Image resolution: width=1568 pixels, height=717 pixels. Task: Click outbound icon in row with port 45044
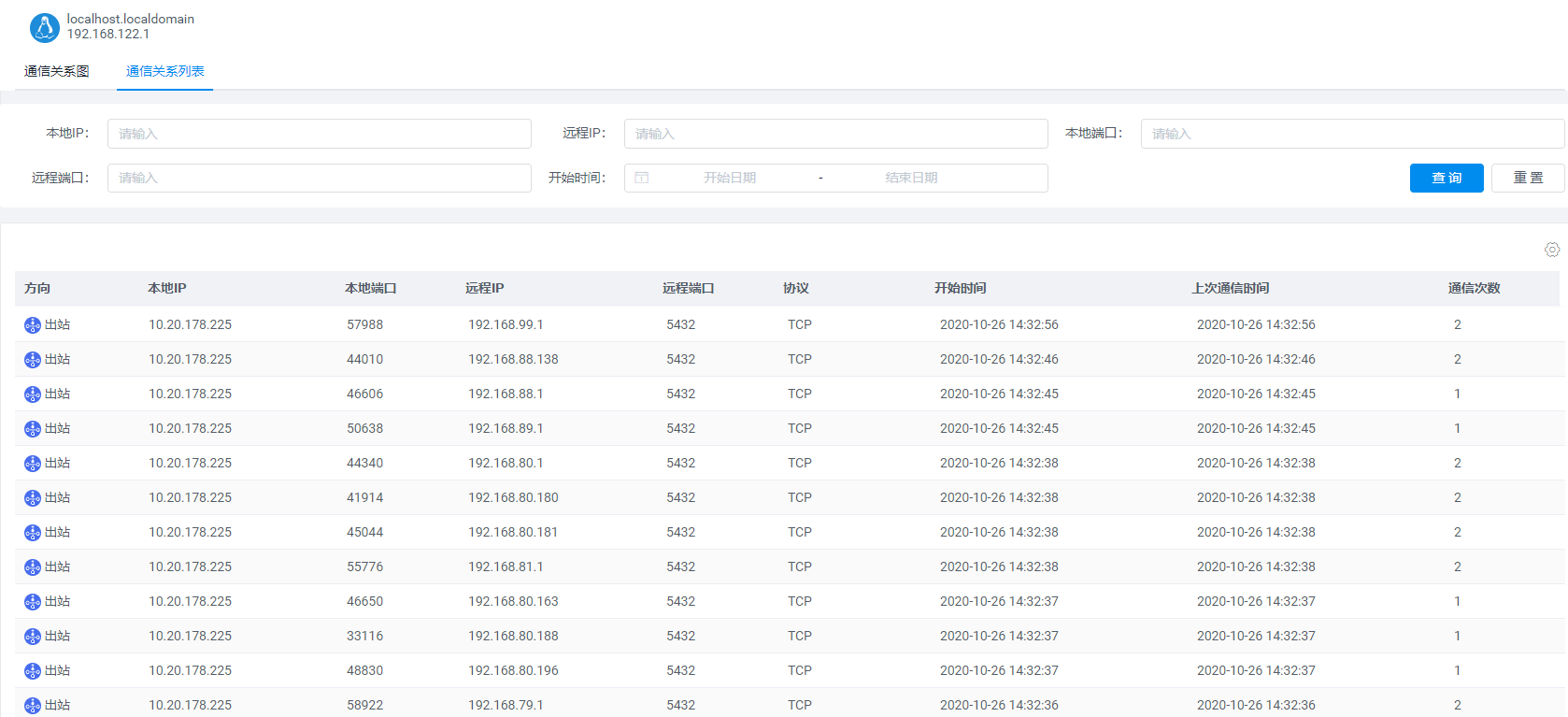(x=33, y=533)
